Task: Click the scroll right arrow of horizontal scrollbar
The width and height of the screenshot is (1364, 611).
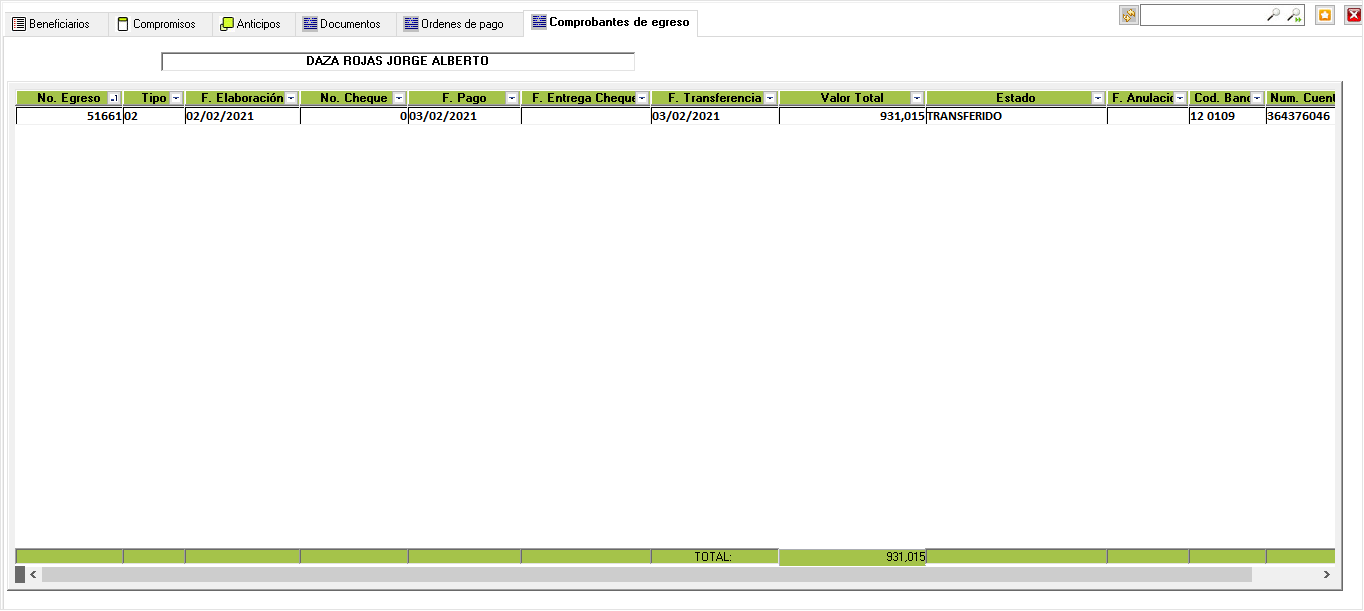Action: click(1326, 575)
